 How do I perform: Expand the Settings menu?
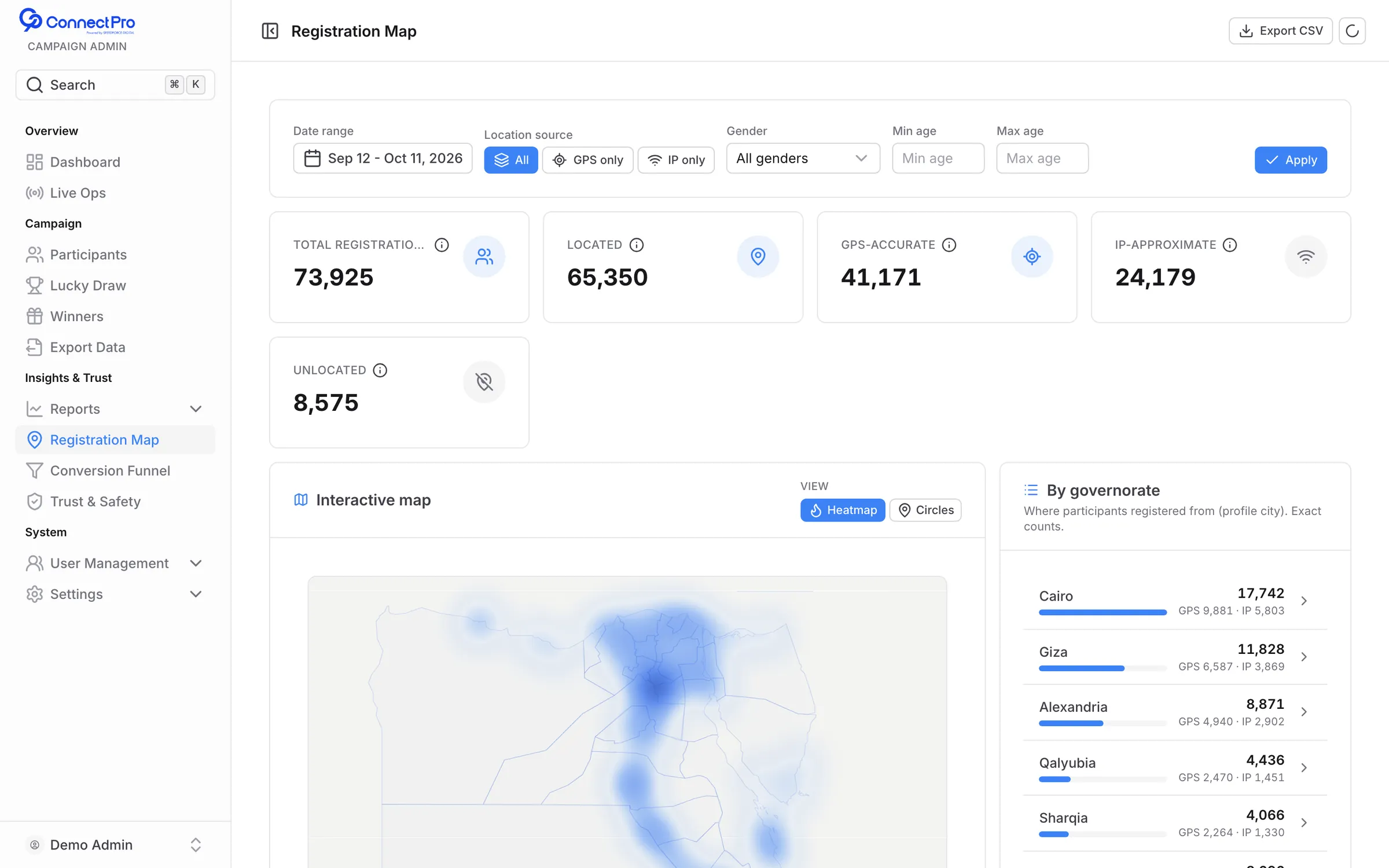coord(115,594)
